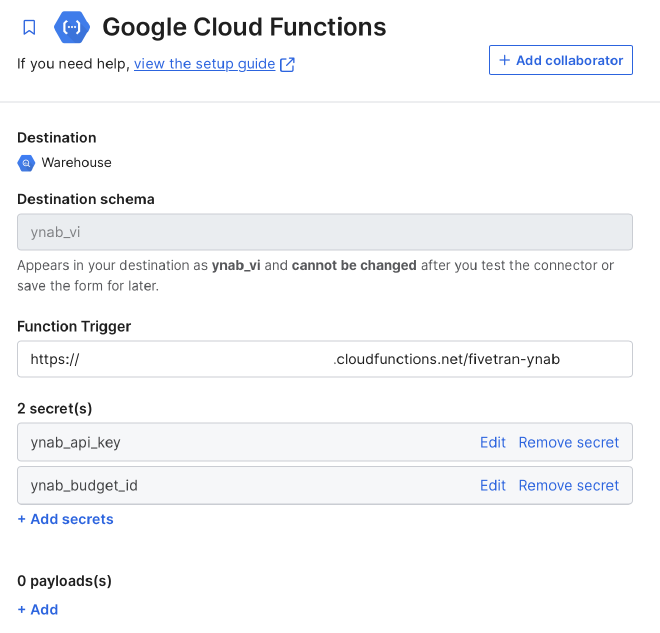Image resolution: width=660 pixels, height=633 pixels.
Task: Edit the ynab_api_key secret
Action: point(492,442)
